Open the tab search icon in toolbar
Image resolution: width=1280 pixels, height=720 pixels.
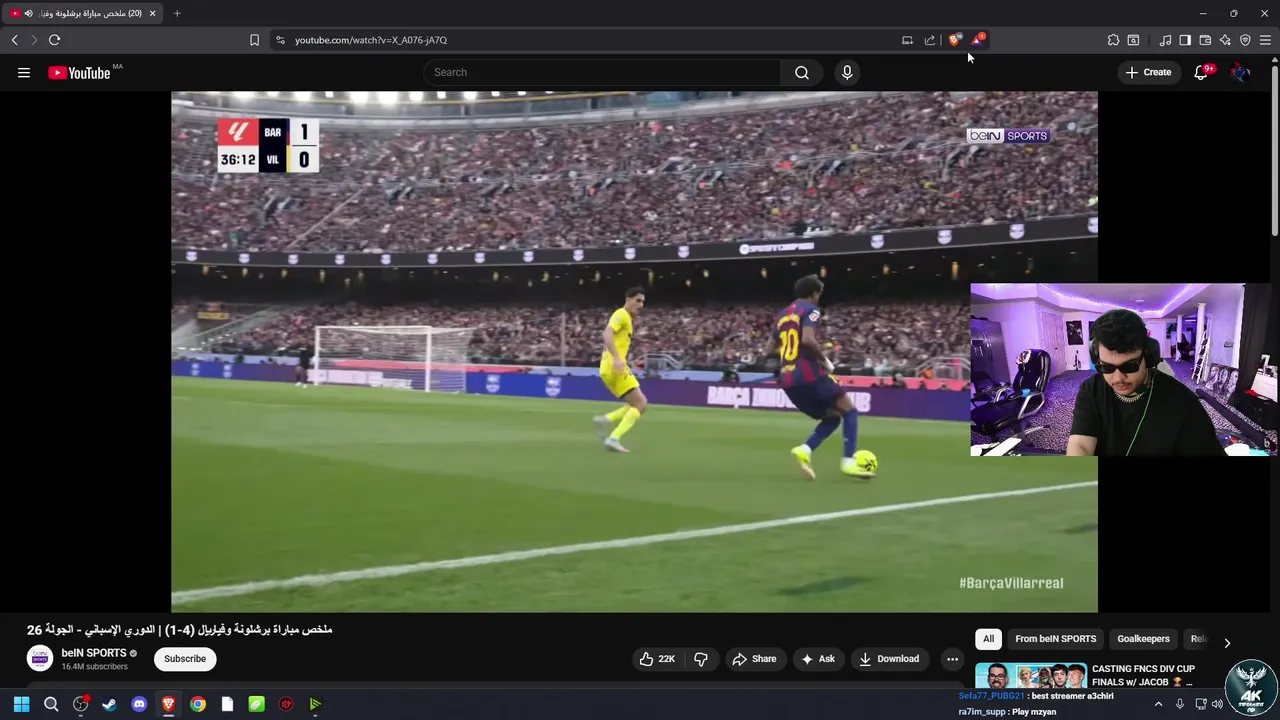click(x=1133, y=40)
